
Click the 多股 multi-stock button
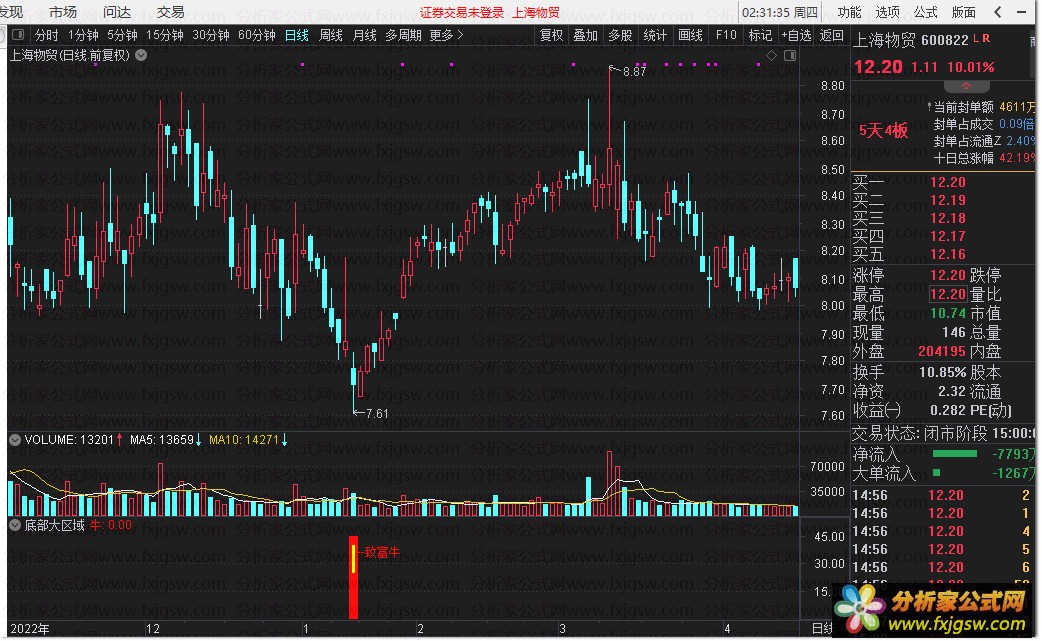[620, 35]
